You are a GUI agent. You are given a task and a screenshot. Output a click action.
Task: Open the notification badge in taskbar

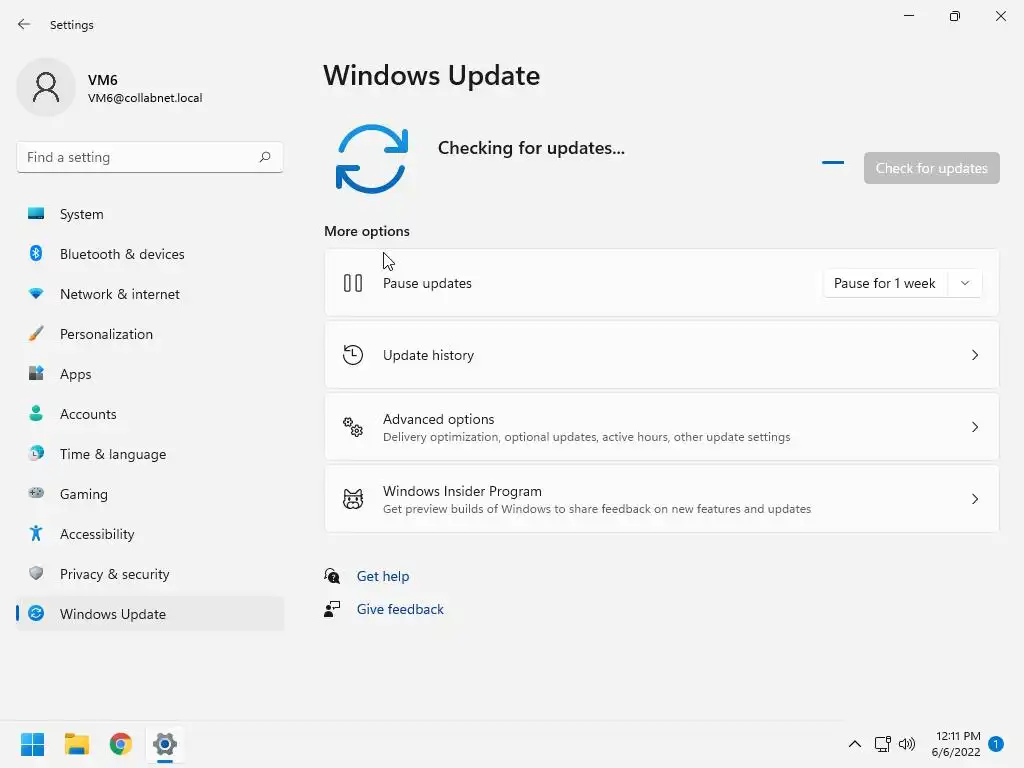pyautogui.click(x=996, y=744)
